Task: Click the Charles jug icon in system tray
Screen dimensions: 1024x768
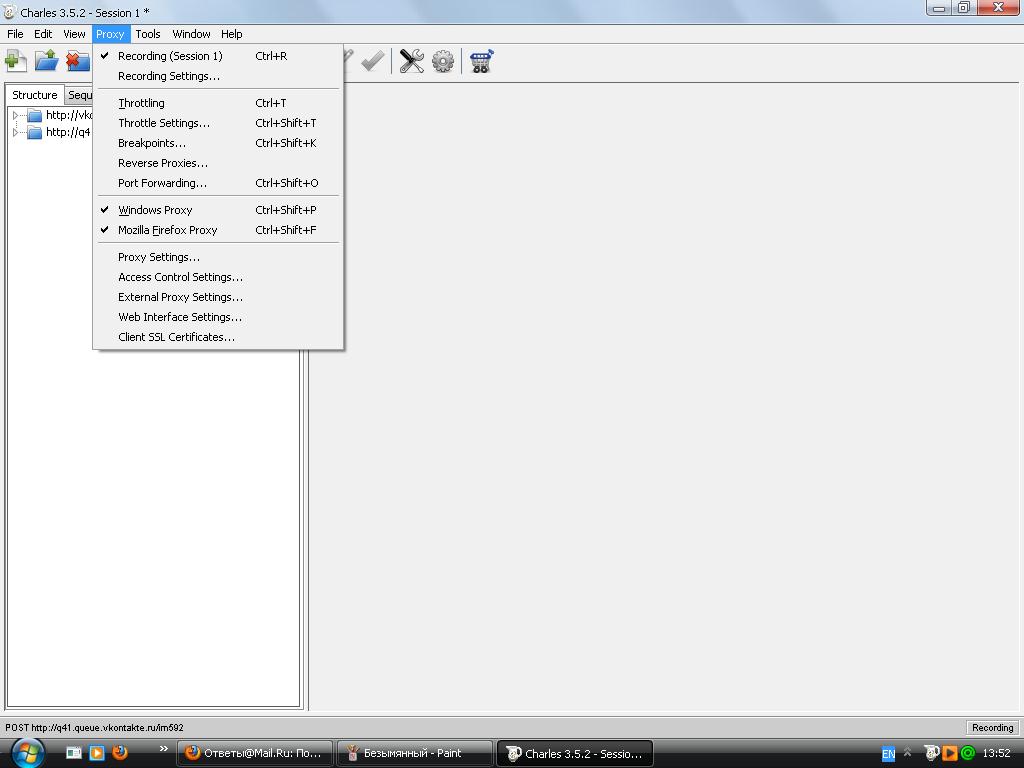Action: click(932, 753)
